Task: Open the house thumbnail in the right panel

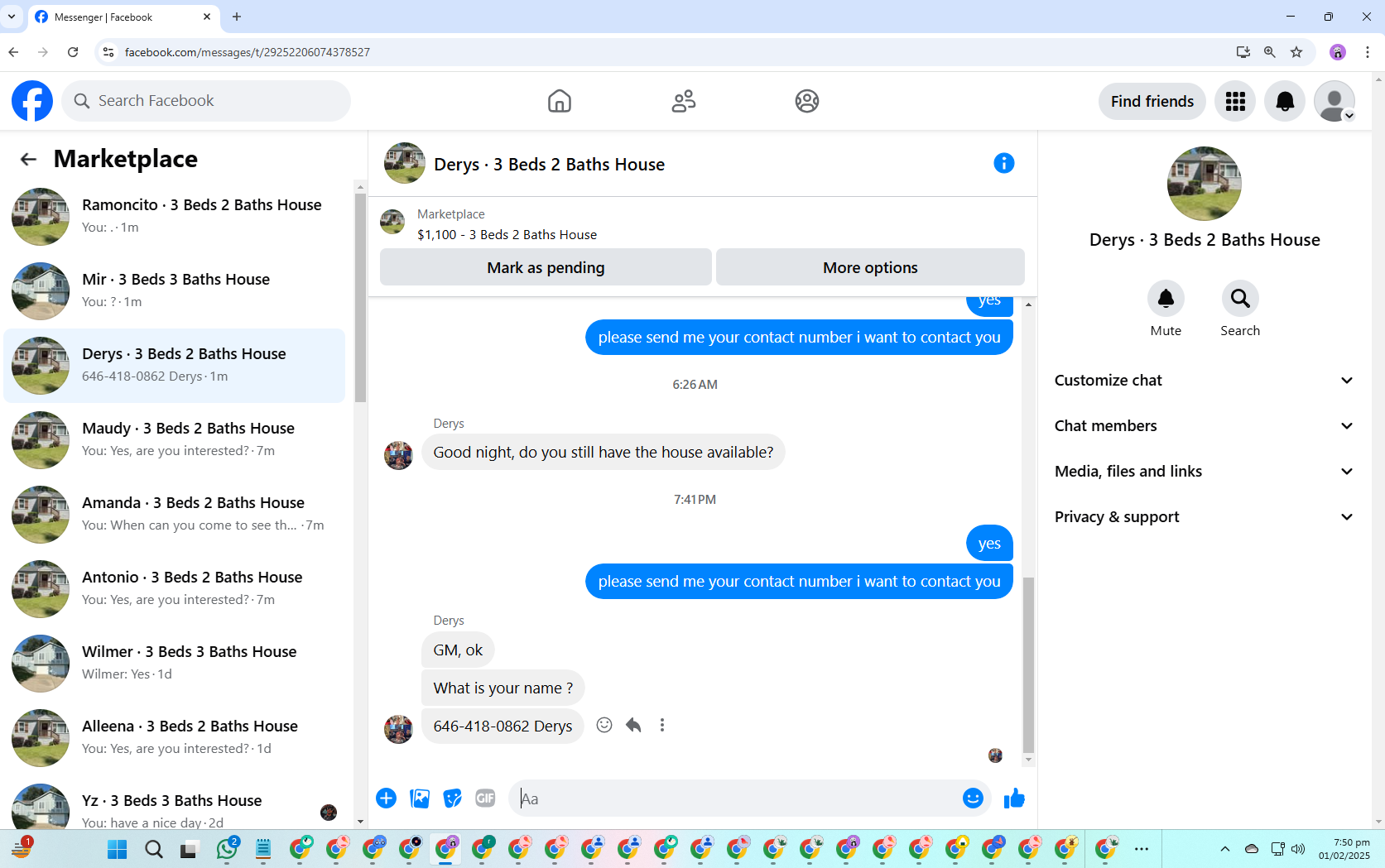Action: pyautogui.click(x=1204, y=184)
